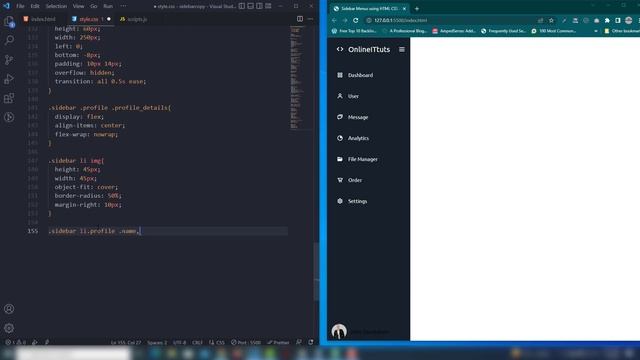The image size is (640, 360).
Task: Toggle secondary side bar layout icon
Action: 260,6
